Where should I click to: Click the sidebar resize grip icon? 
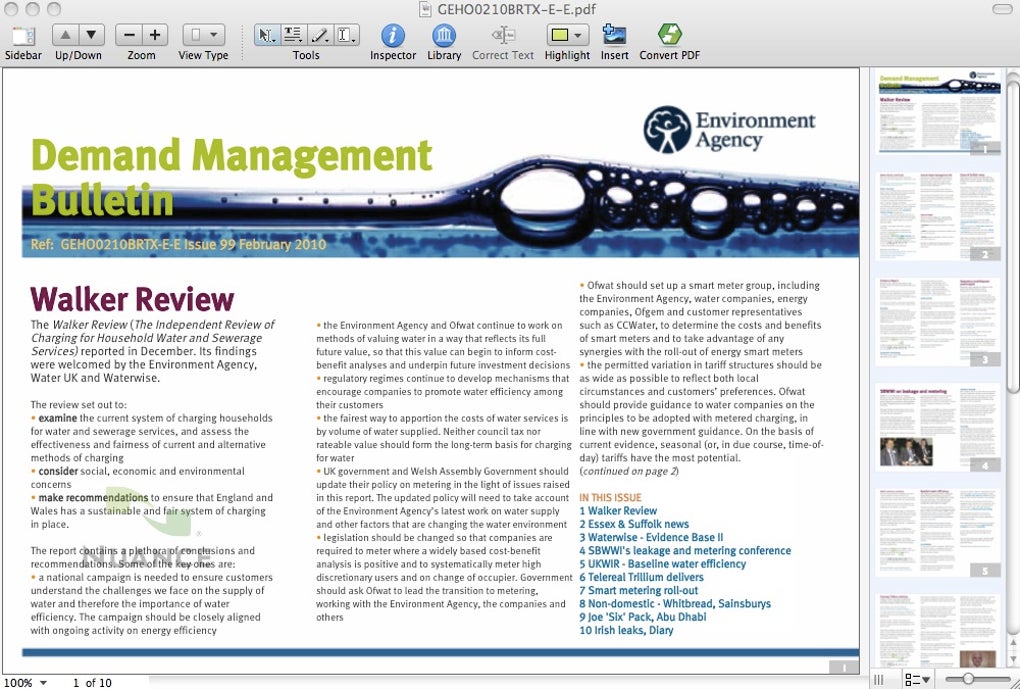coord(879,679)
